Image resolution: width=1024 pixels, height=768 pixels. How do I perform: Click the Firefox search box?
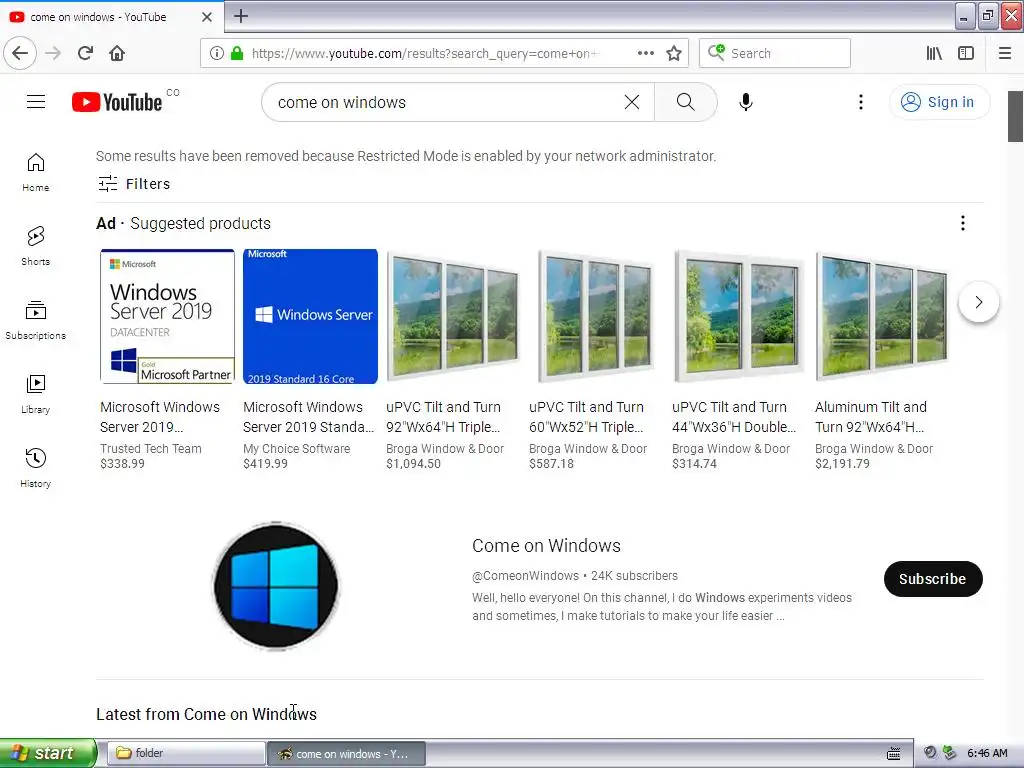click(775, 53)
